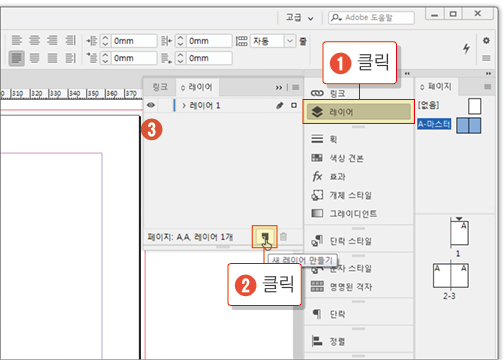Step last line indent spinner
The height and width of the screenshot is (360, 504).
tap(180, 58)
